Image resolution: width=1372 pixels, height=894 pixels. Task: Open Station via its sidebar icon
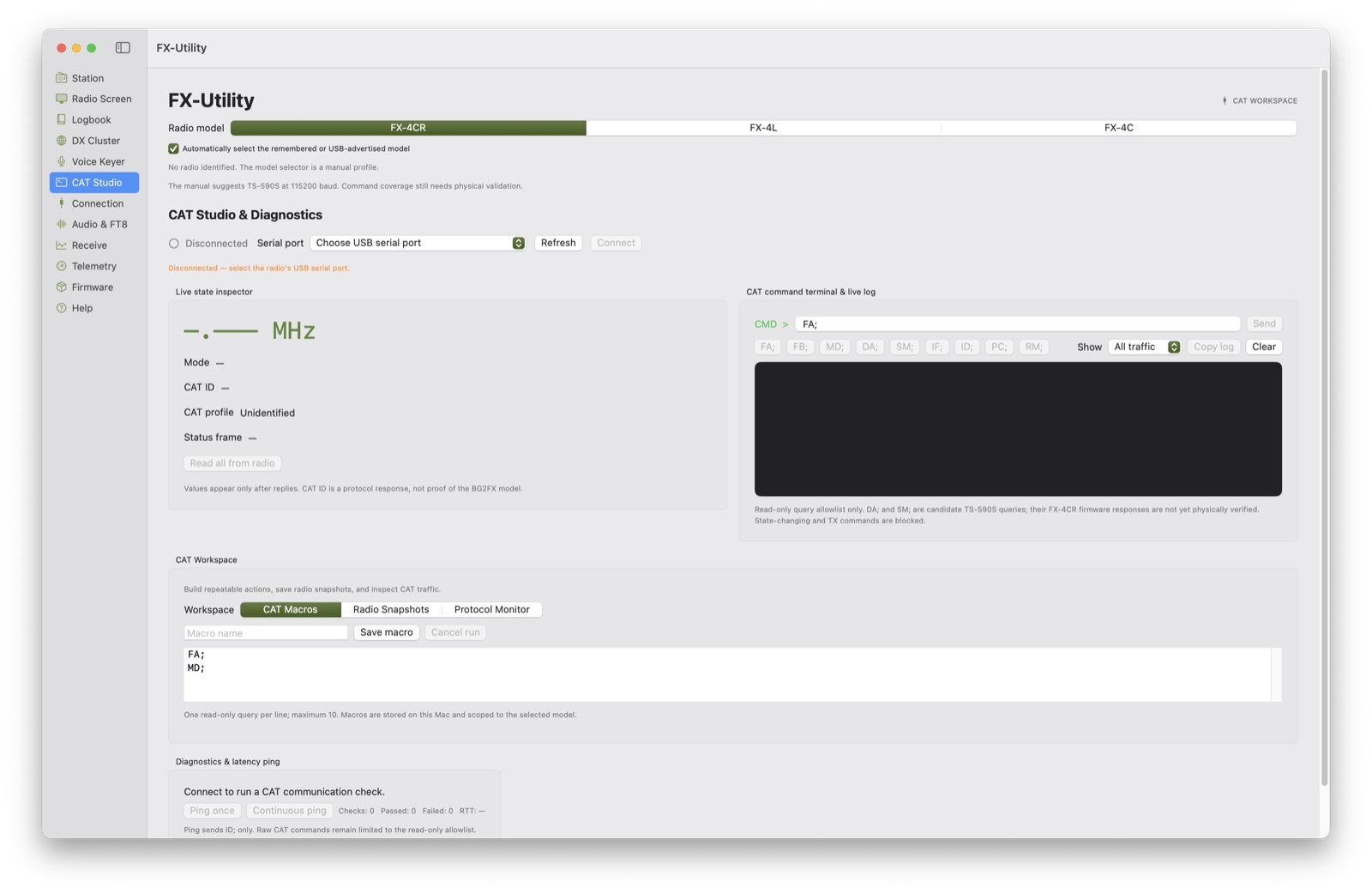click(x=61, y=78)
